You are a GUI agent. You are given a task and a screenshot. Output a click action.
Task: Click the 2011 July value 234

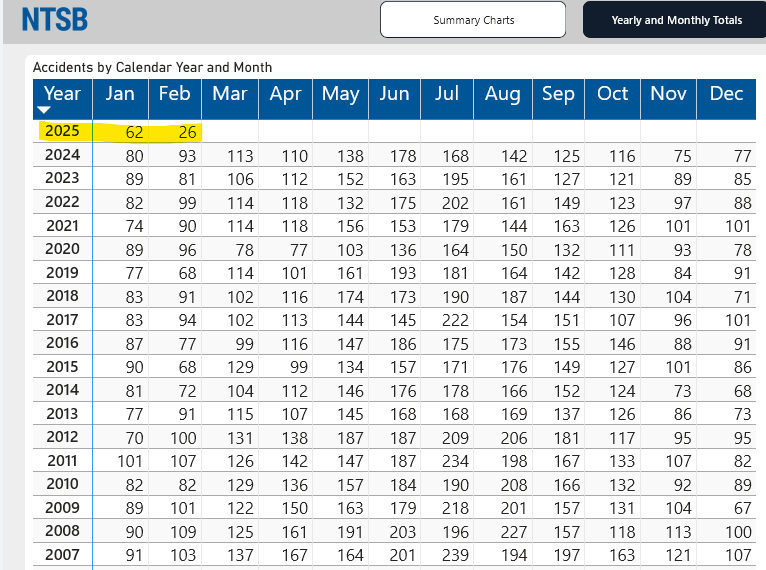[455, 461]
